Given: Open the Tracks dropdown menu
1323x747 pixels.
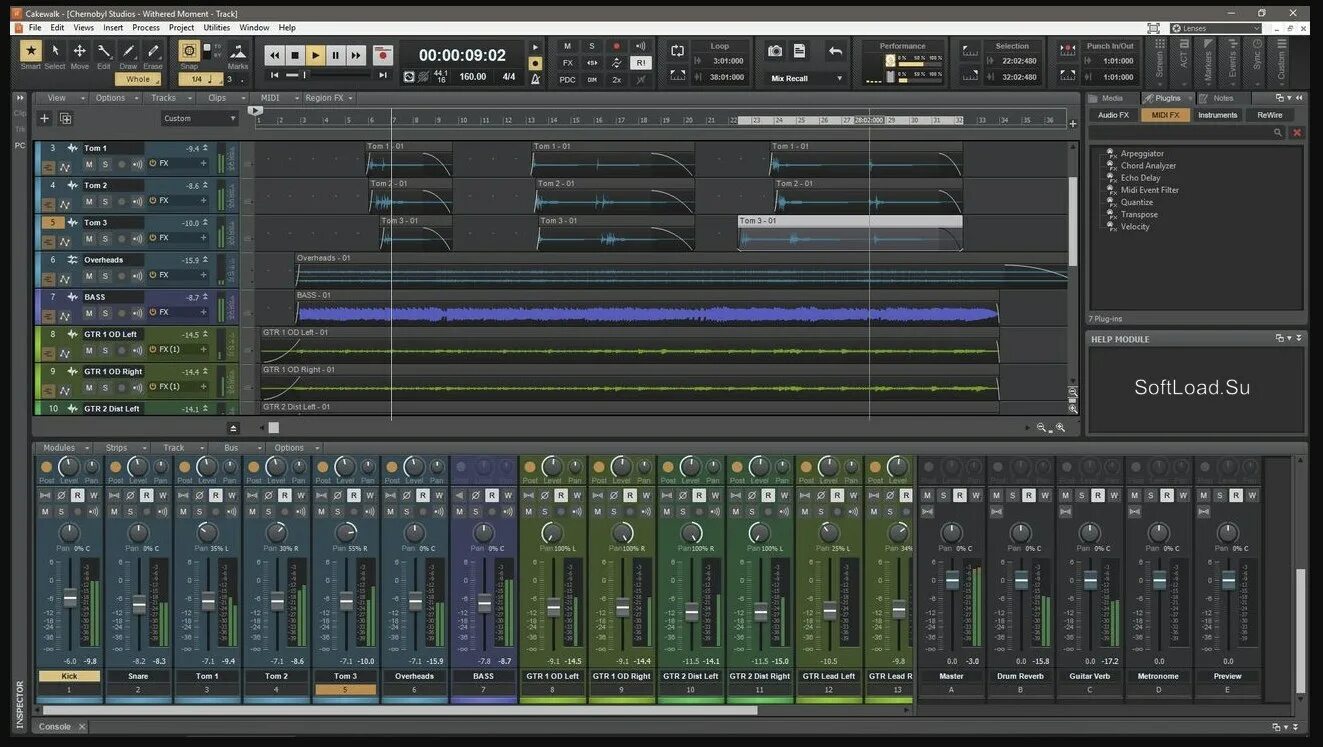Looking at the screenshot, I should pos(168,98).
